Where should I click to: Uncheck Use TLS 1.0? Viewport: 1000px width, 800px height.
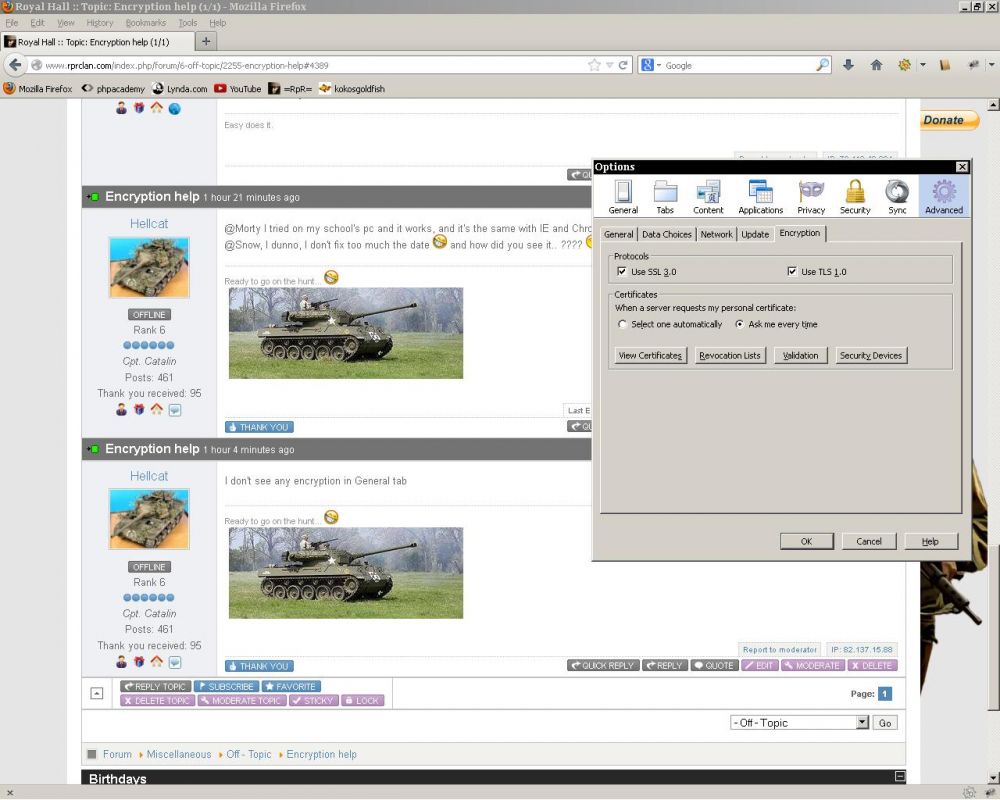pos(793,272)
